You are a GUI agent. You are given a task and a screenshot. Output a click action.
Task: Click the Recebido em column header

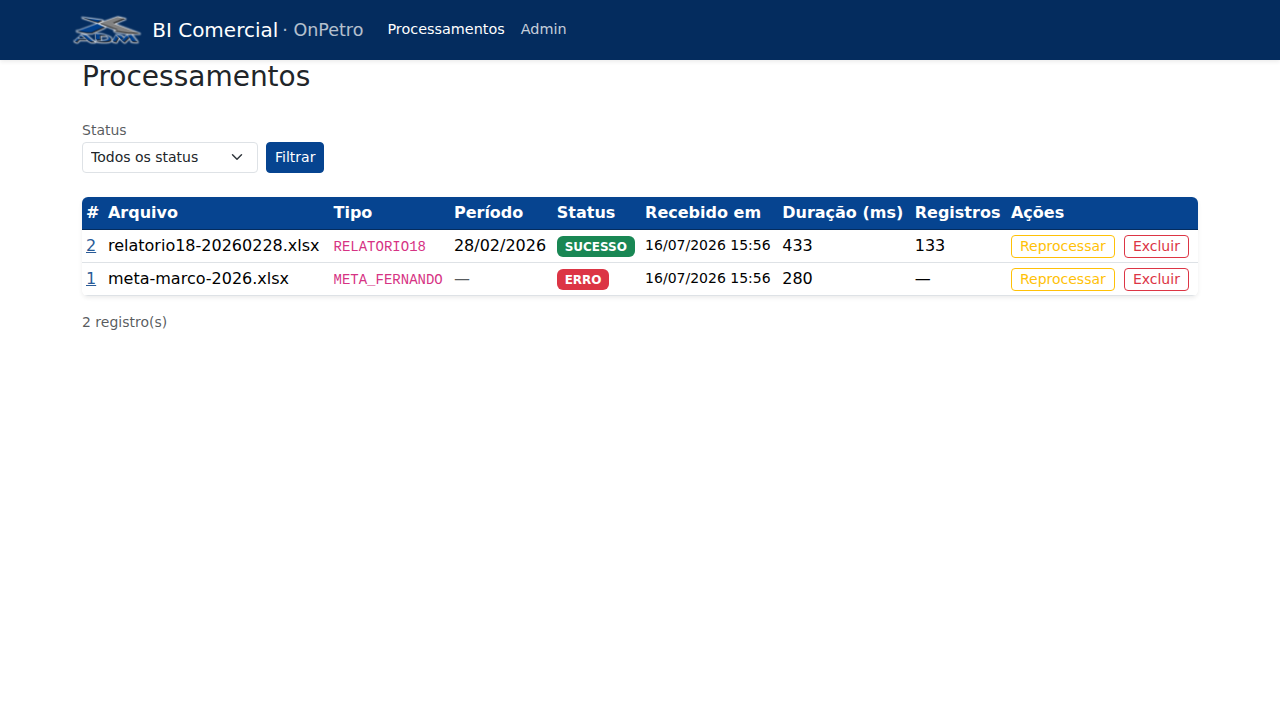click(x=703, y=213)
